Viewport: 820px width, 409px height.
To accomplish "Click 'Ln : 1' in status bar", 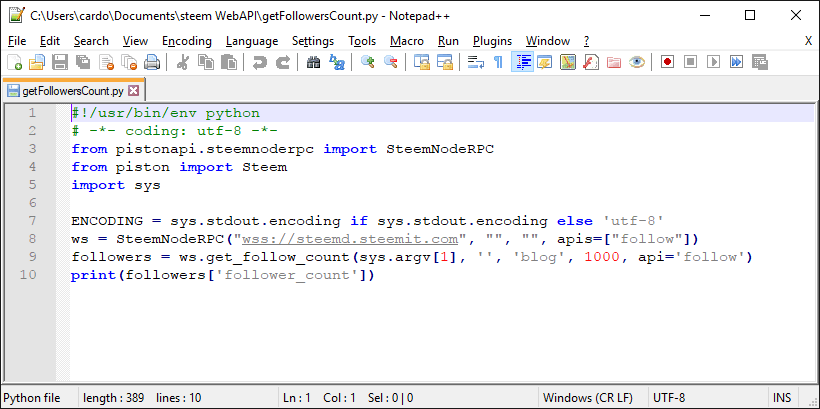I will click(297, 397).
